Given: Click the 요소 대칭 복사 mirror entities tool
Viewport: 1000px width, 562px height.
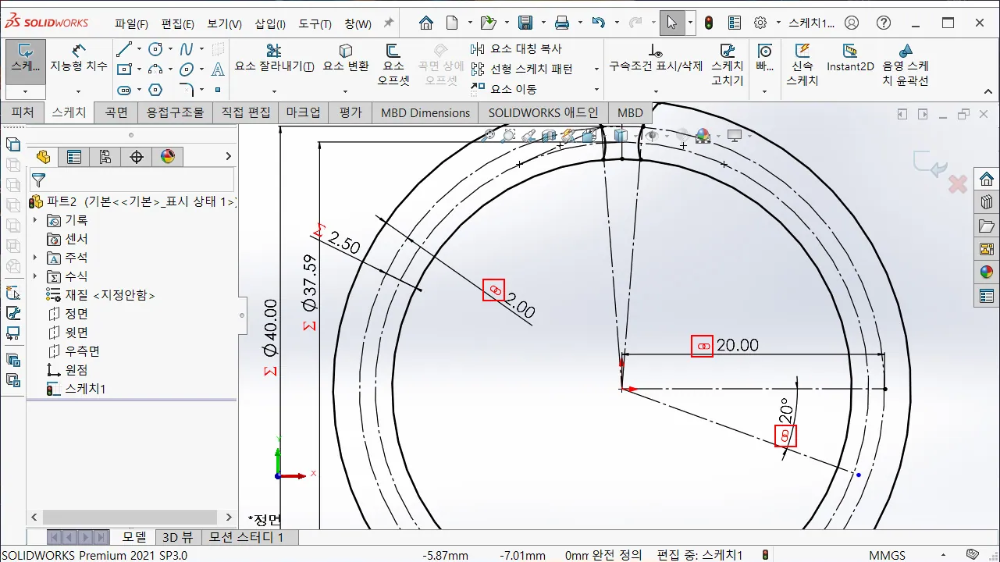Looking at the screenshot, I should pos(517,48).
